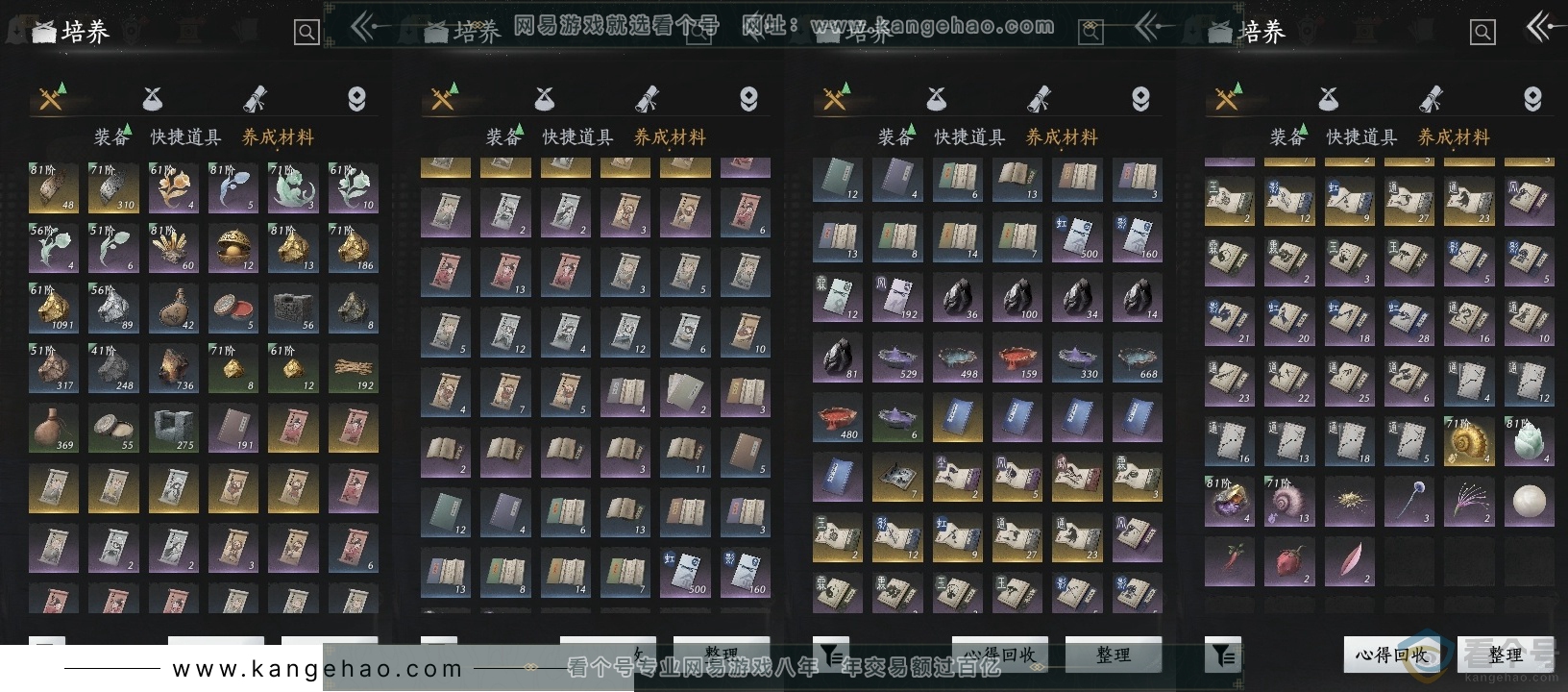The height and width of the screenshot is (692, 1568).
Task: Open the 装备 tab in the leftmost panel
Action: 111,137
